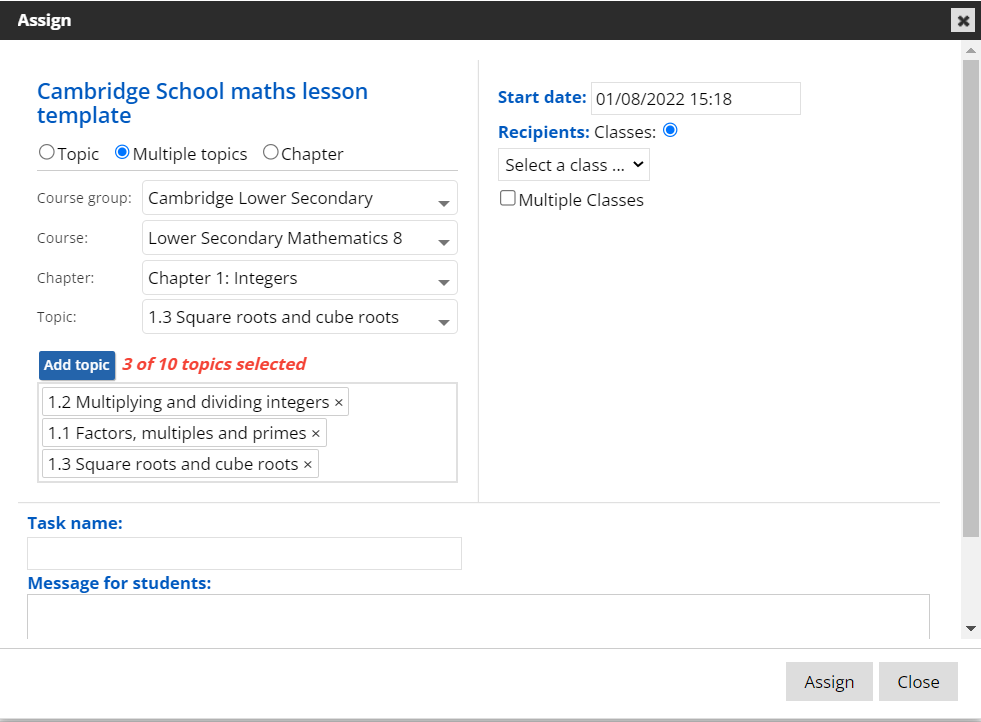
Task: Remove 1.2 Multiplying and dividing integers topic
Action: (x=338, y=402)
